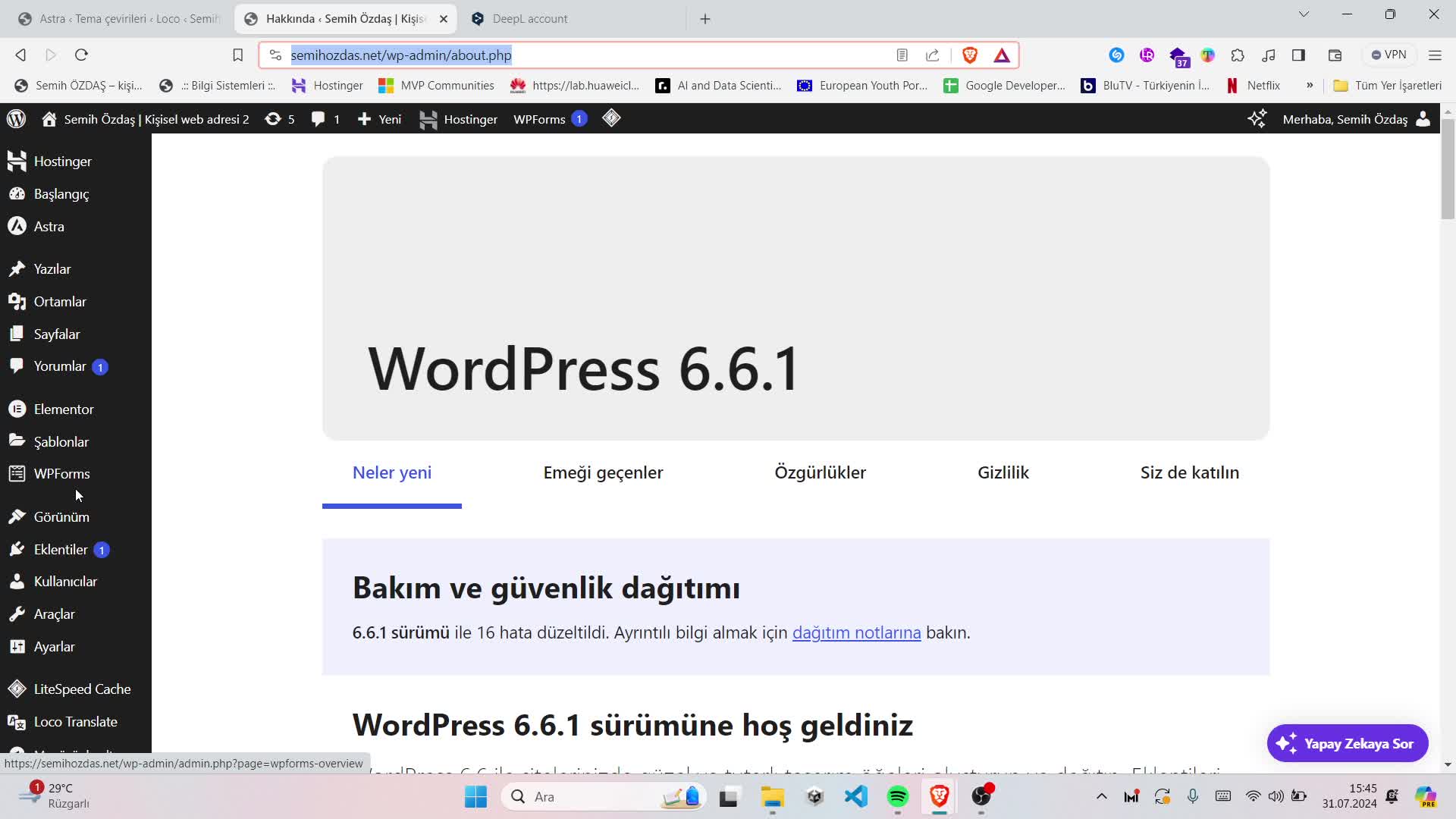Click browser back button
Viewport: 1456px width, 819px height.
(x=21, y=55)
